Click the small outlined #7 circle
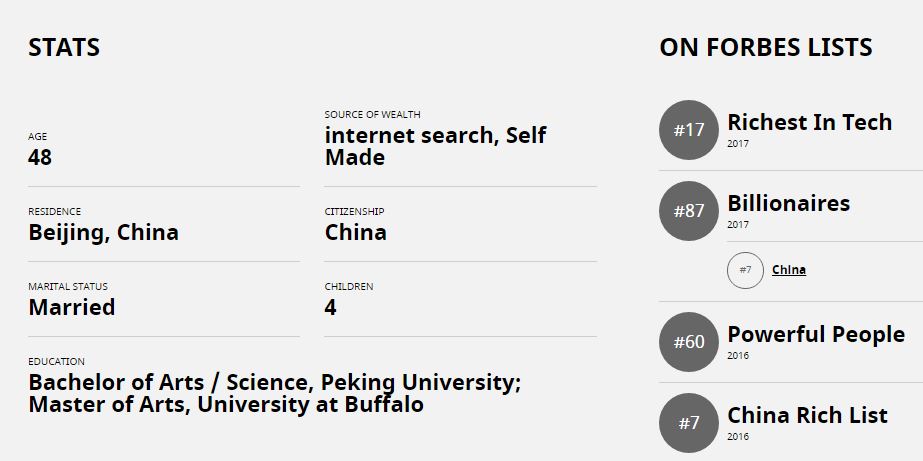The image size is (923, 461). [x=745, y=270]
